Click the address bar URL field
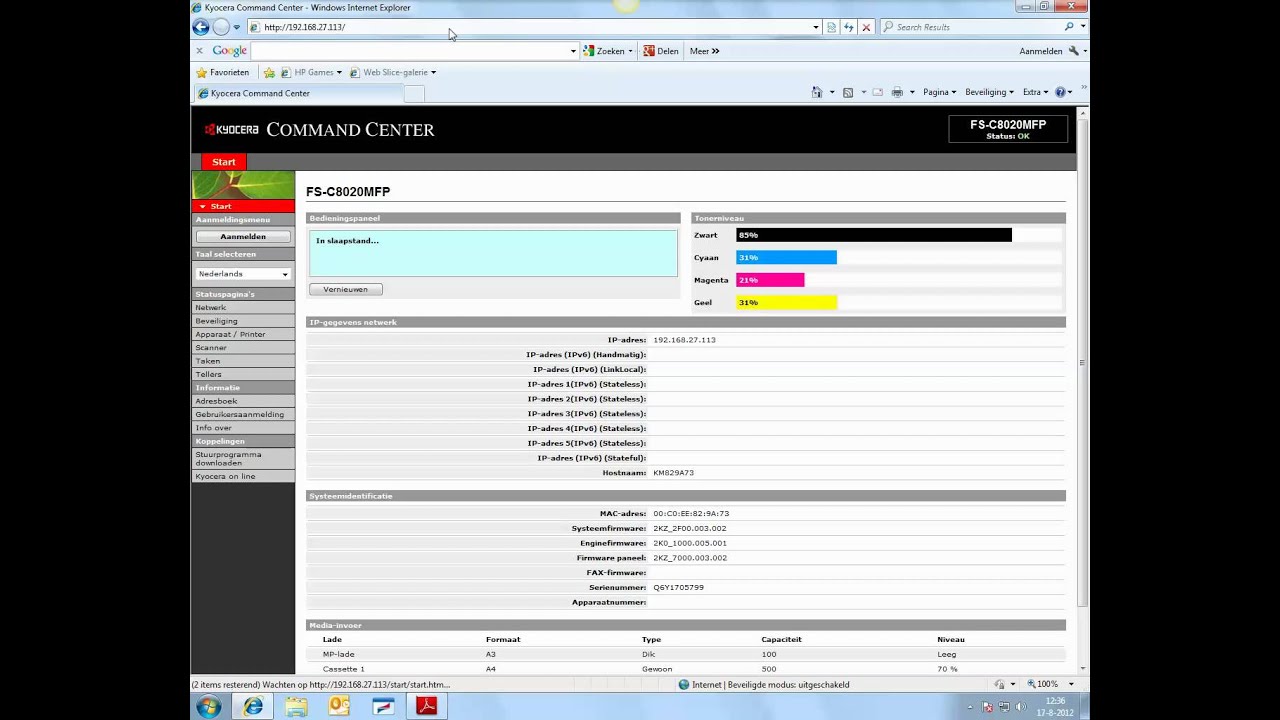1280x720 pixels. (x=535, y=27)
